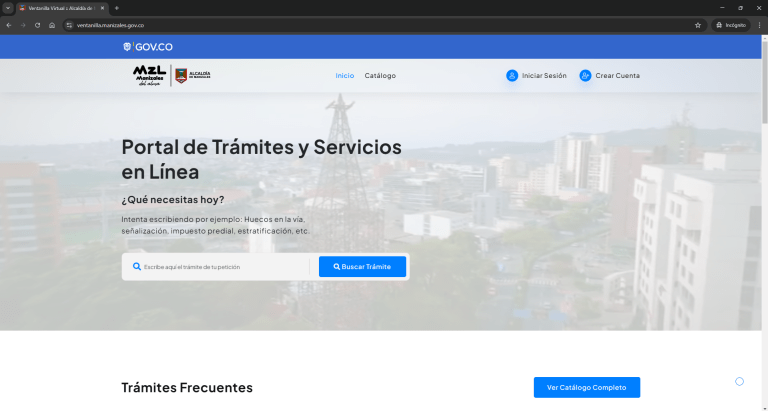768x411 pixels.
Task: Close the Ventanilla Virtual tab
Action: tap(102, 8)
